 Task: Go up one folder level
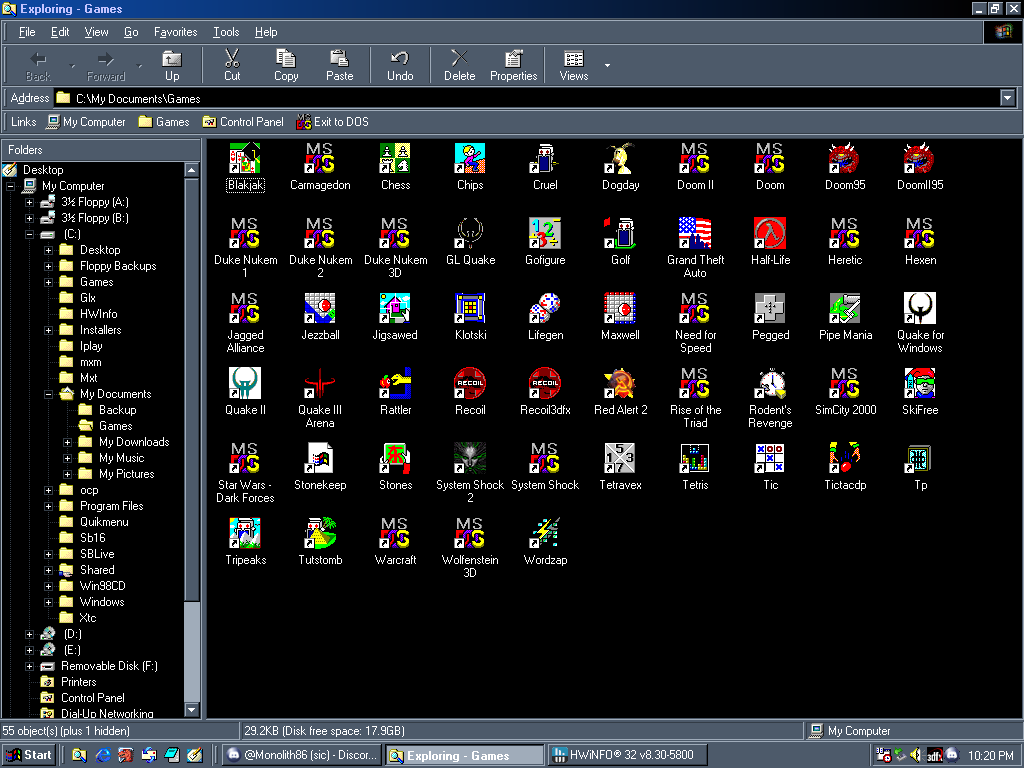click(172, 65)
